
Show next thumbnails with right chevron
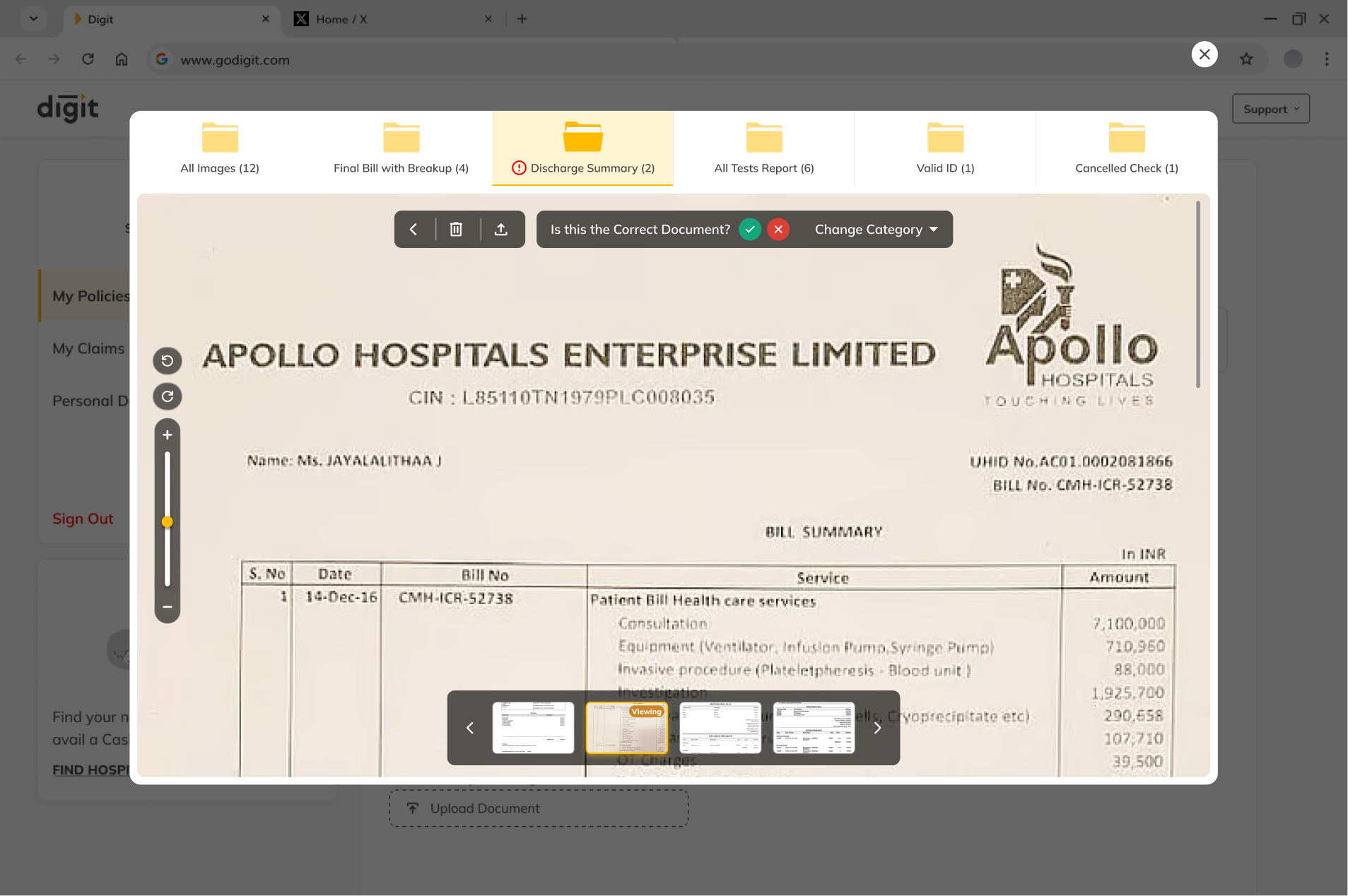pos(877,728)
